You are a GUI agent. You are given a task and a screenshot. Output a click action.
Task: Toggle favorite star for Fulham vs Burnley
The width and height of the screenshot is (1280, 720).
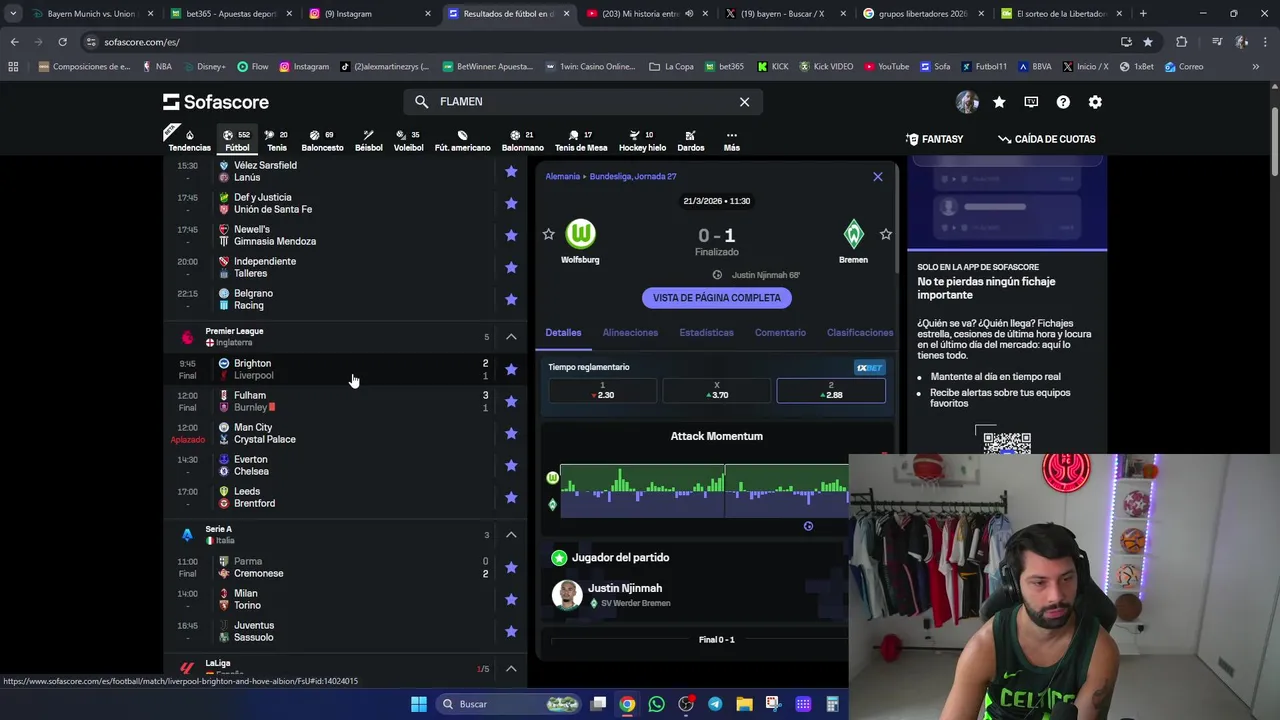511,401
